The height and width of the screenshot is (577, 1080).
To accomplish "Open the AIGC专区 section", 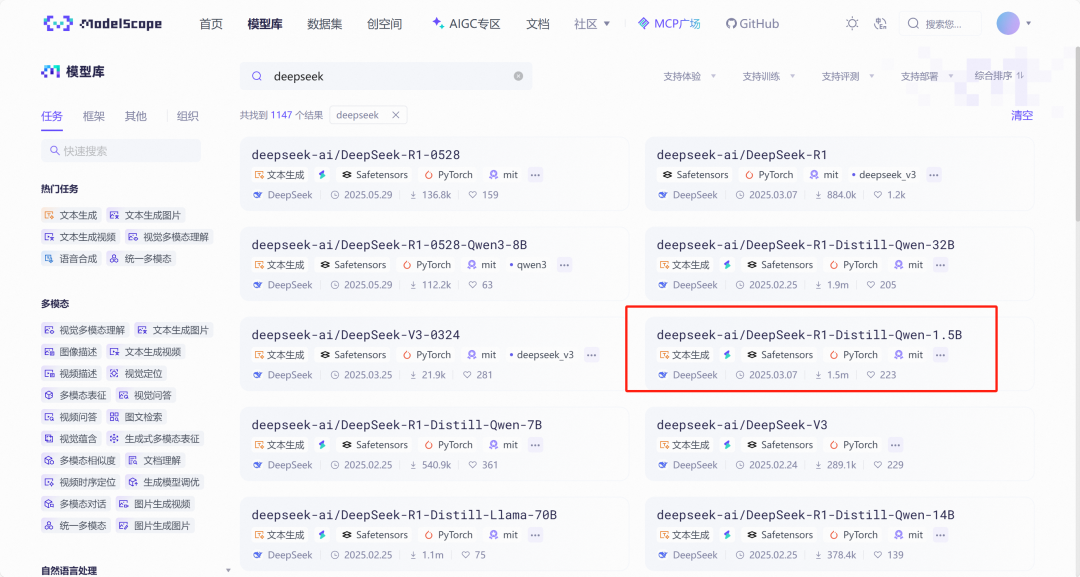I will 466,23.
